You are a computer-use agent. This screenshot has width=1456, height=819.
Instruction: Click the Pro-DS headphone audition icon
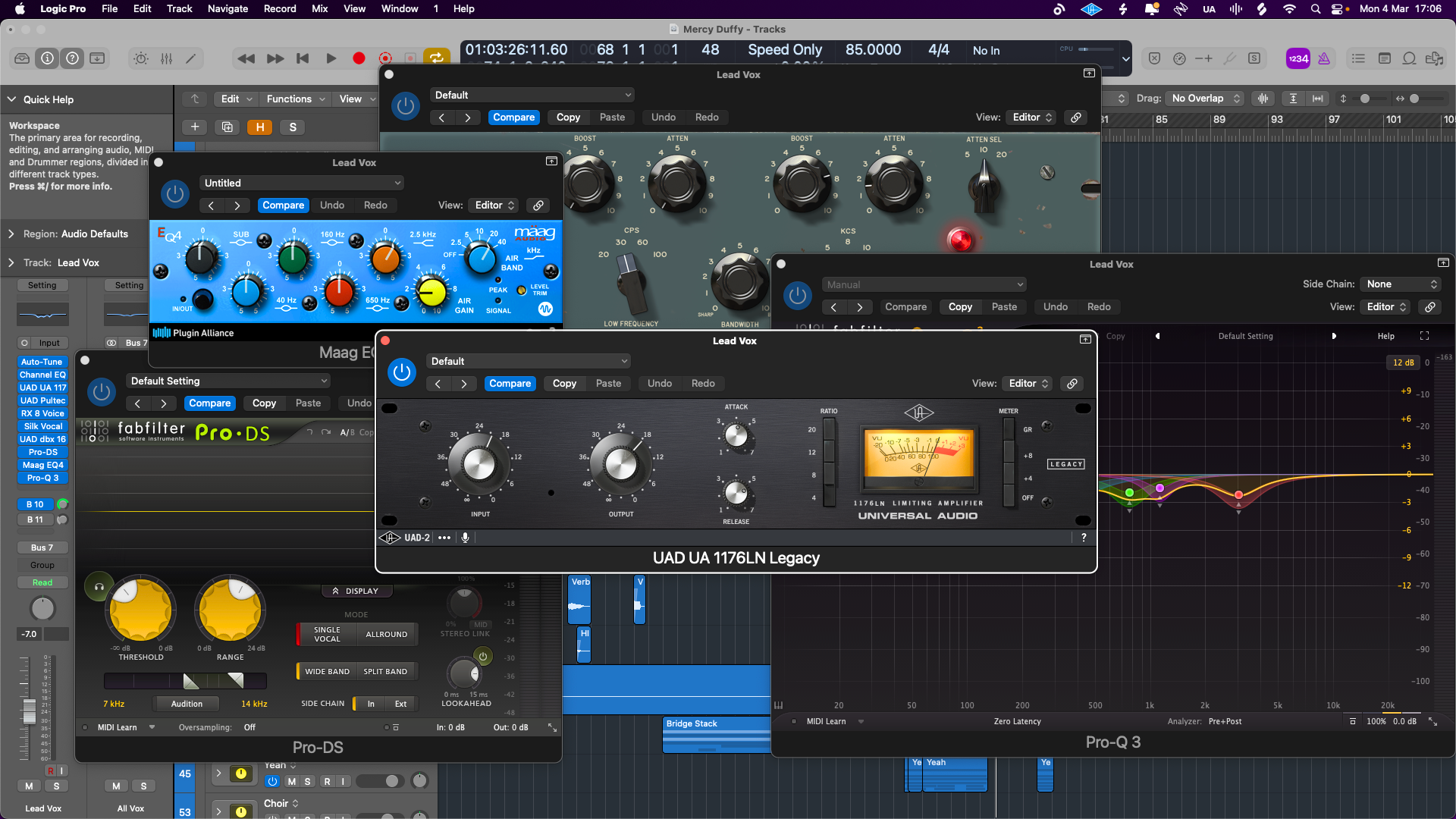coord(99,587)
